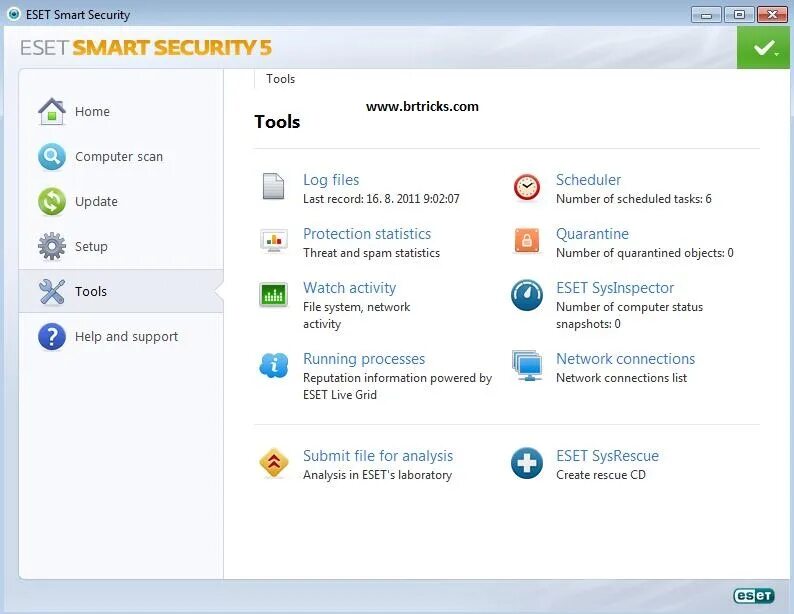Go to the Home section
Viewport: 794px width, 614px height.
click(92, 111)
